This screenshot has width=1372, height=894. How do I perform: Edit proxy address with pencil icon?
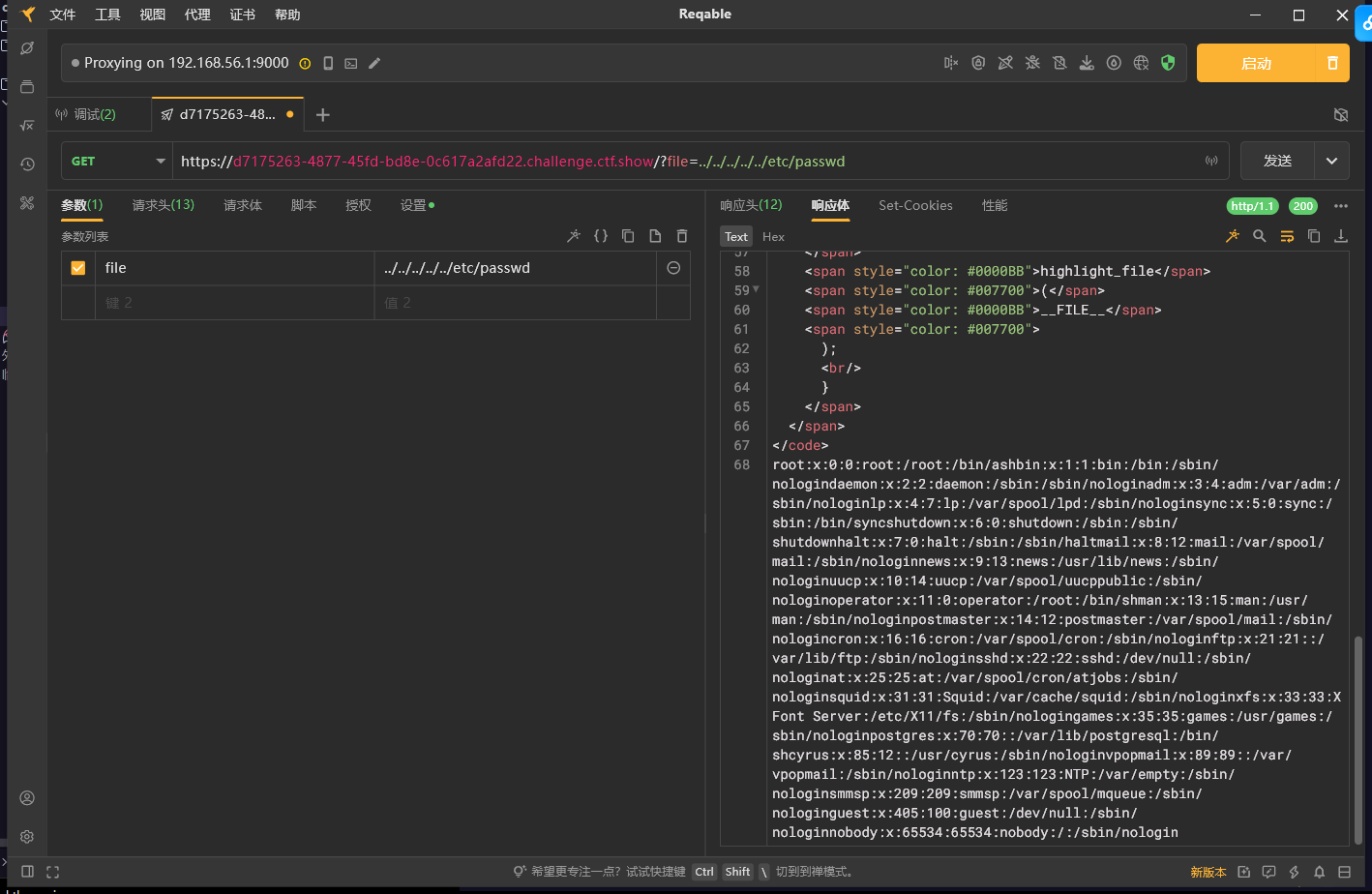[x=374, y=63]
